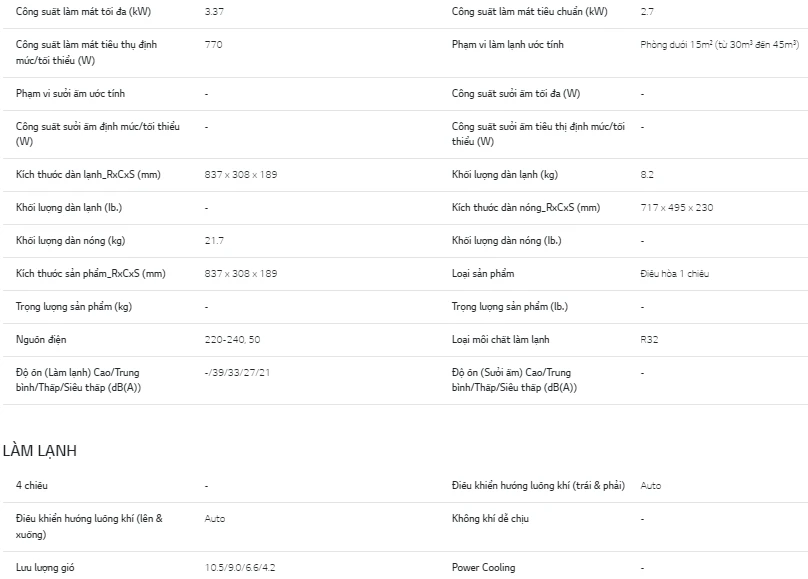Click the R32 refrigerant value
This screenshot has width=808, height=579.
(649, 340)
